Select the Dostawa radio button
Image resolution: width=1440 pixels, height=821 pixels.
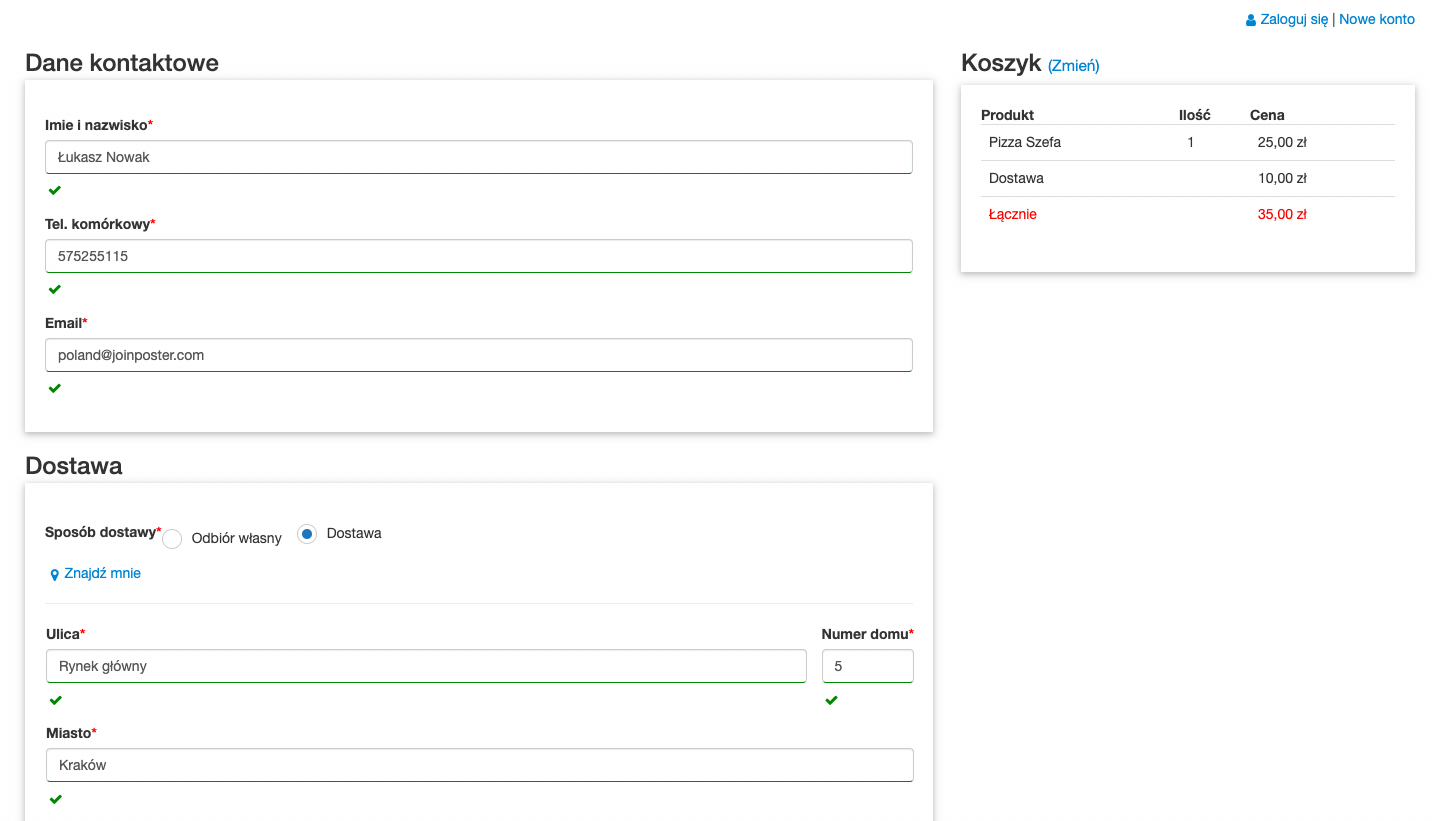(307, 534)
